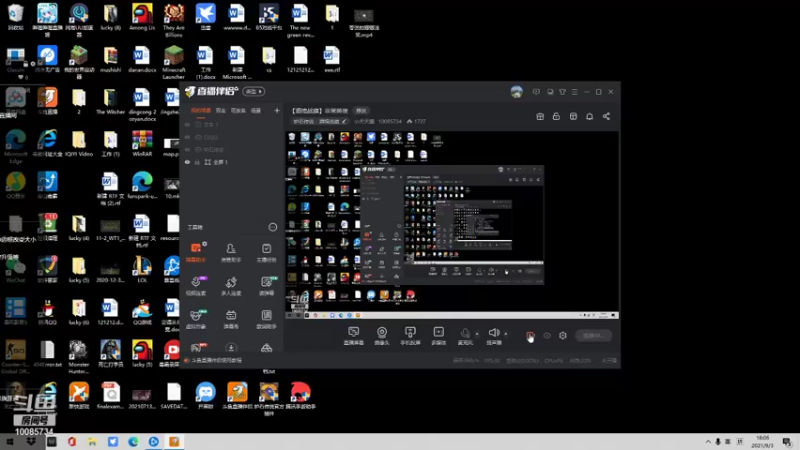Expand the speaker options arrow

(x=506, y=334)
